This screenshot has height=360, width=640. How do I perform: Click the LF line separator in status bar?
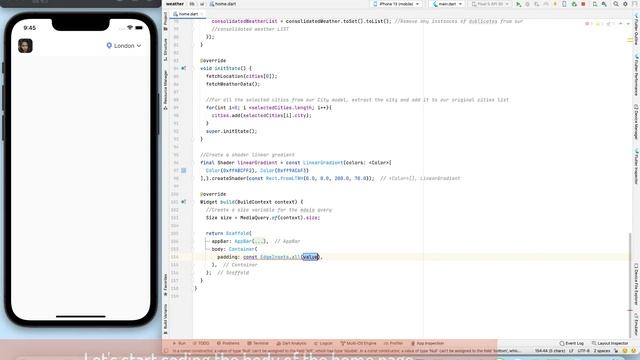pos(571,351)
